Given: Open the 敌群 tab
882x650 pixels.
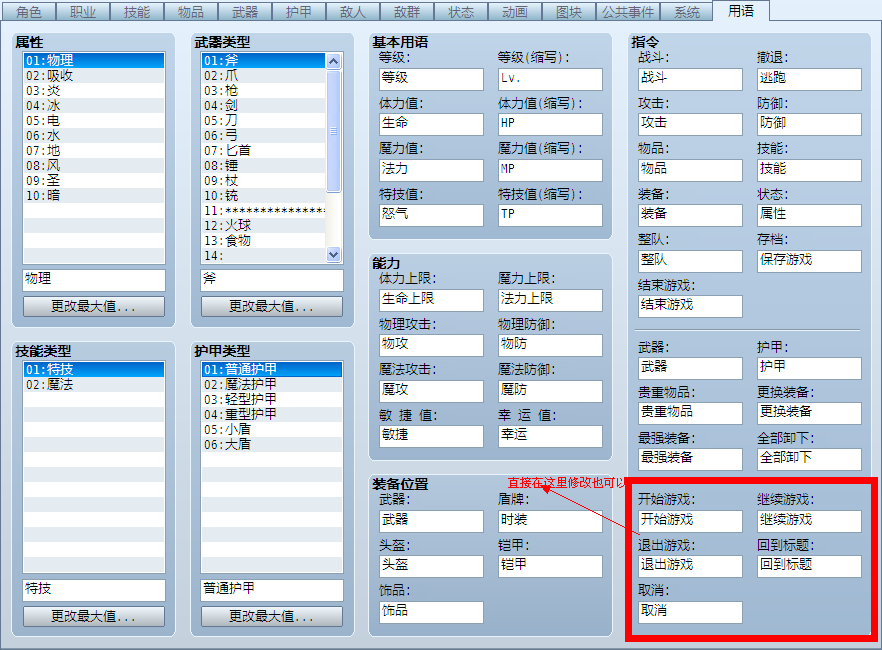Looking at the screenshot, I should click(x=407, y=12).
